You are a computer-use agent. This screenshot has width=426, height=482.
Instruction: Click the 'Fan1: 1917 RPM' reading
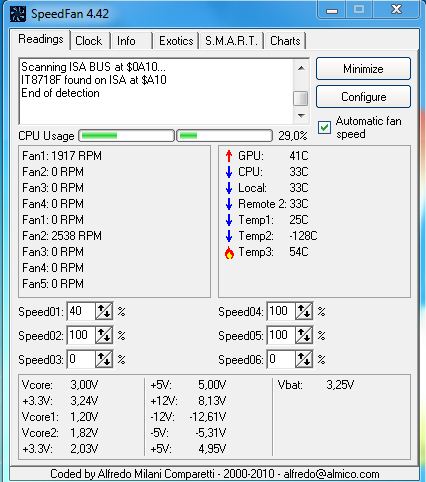pyautogui.click(x=62, y=156)
